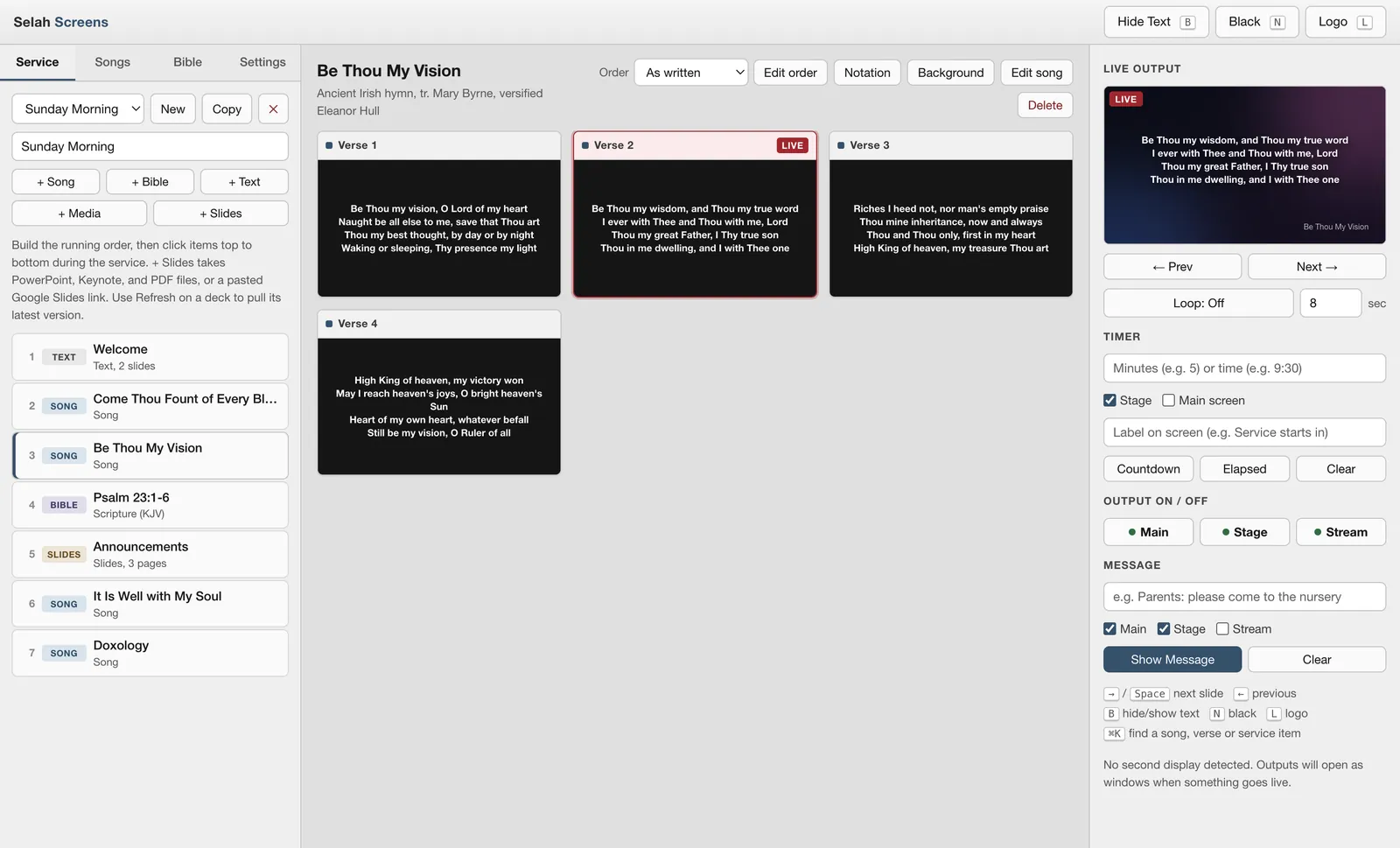
Task: Switch to the Songs tab
Action: coord(112,62)
